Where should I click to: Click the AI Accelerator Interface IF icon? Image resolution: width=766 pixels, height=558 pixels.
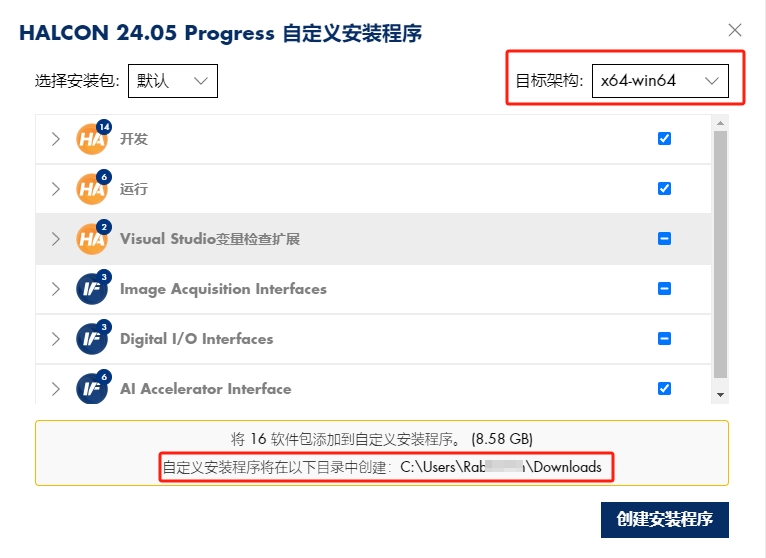(x=92, y=388)
